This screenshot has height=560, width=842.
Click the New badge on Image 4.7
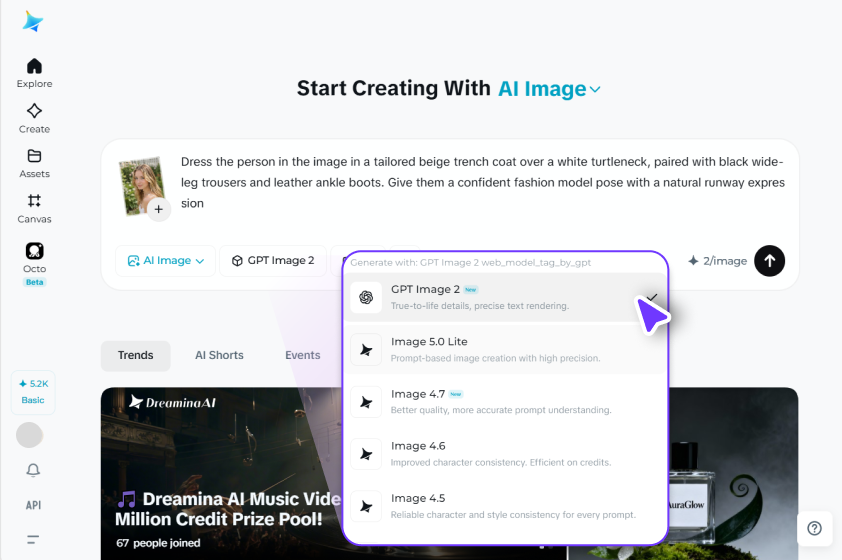point(456,394)
